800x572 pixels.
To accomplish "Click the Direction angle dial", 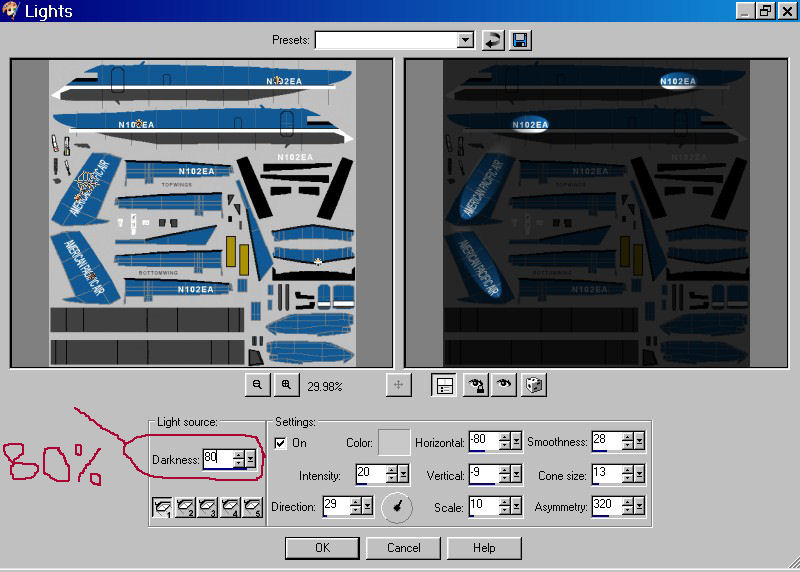I will (x=396, y=507).
